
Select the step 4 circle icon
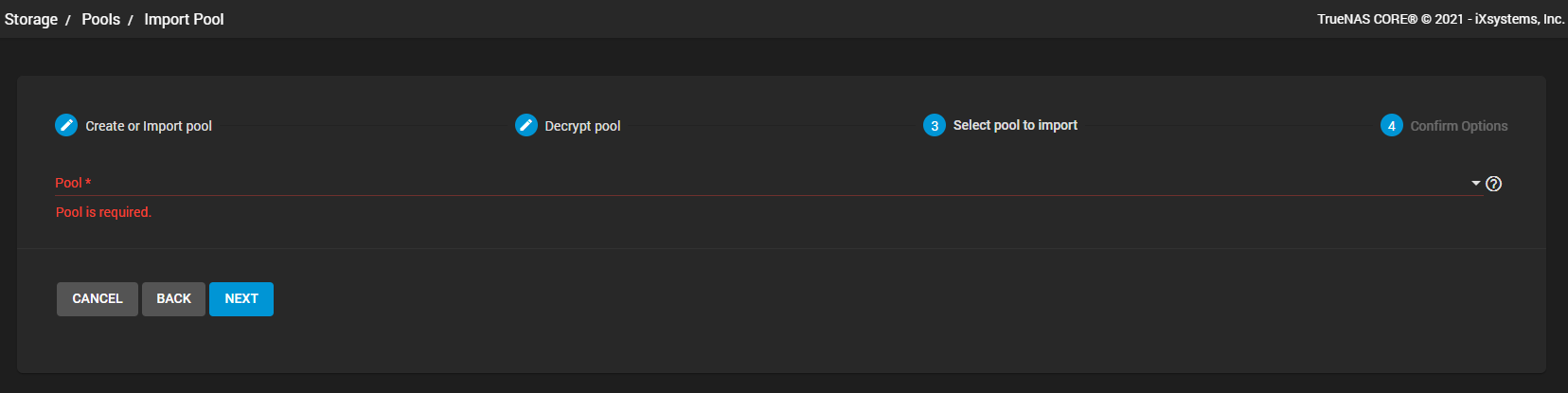[1392, 125]
